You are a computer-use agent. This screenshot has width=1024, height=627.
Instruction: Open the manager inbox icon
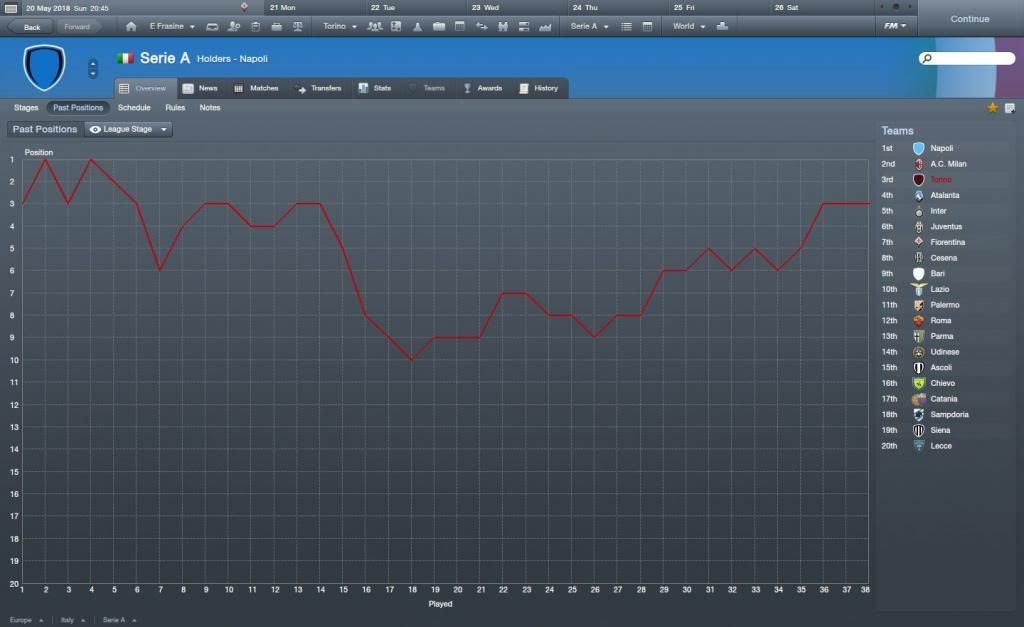212,27
